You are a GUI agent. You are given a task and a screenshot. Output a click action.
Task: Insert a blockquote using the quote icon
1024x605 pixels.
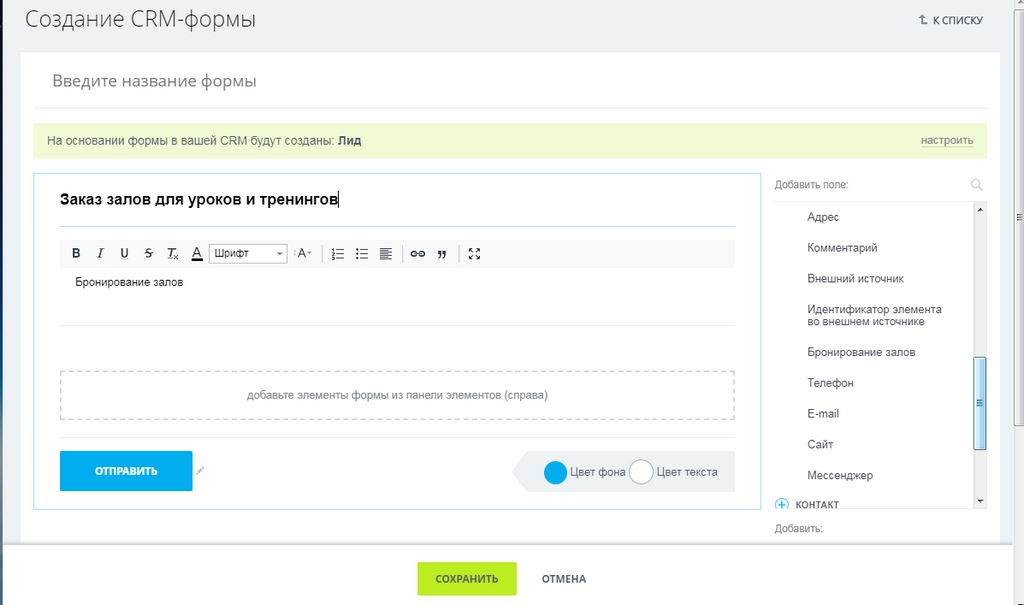point(442,253)
